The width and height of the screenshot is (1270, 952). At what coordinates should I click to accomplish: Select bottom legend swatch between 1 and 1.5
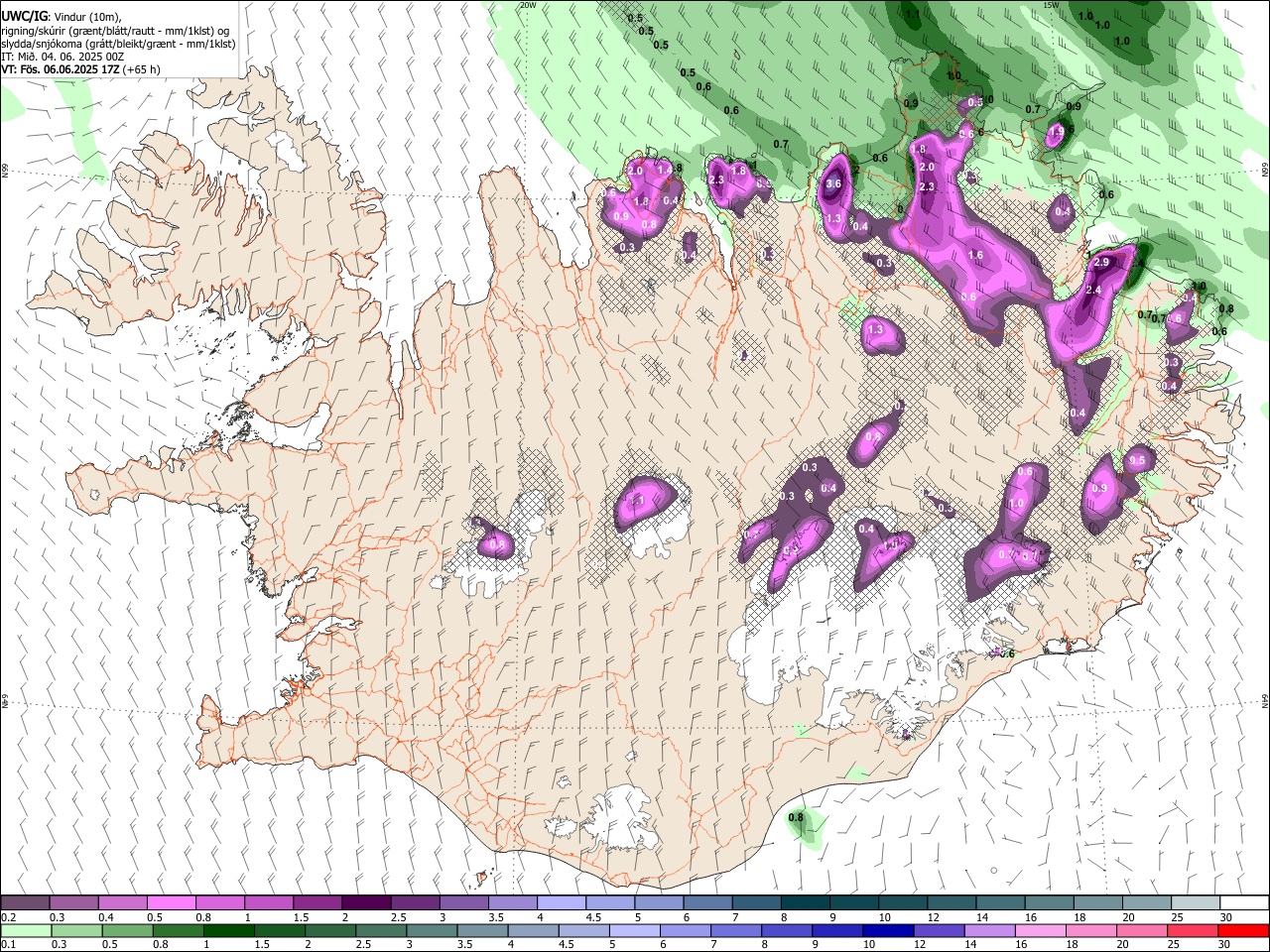228,930
